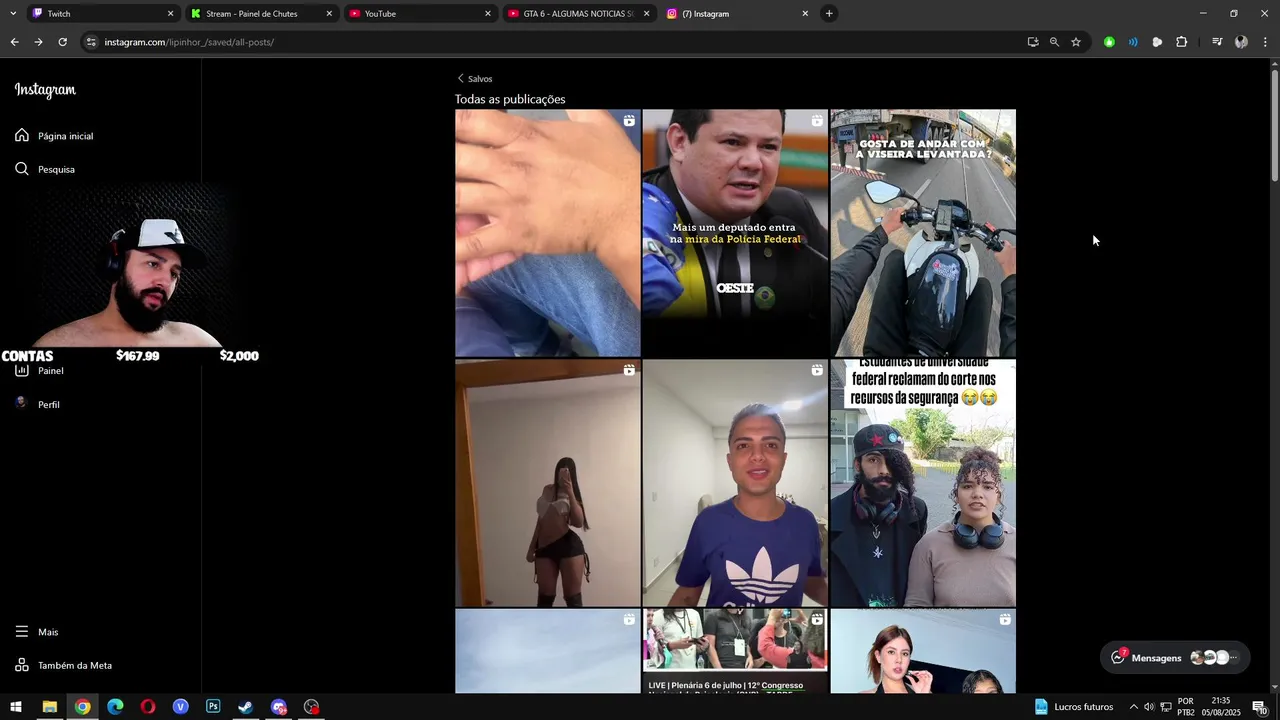Viewport: 1280px width, 720px height.
Task: Expand the tab search dropdown
Action: 13,14
